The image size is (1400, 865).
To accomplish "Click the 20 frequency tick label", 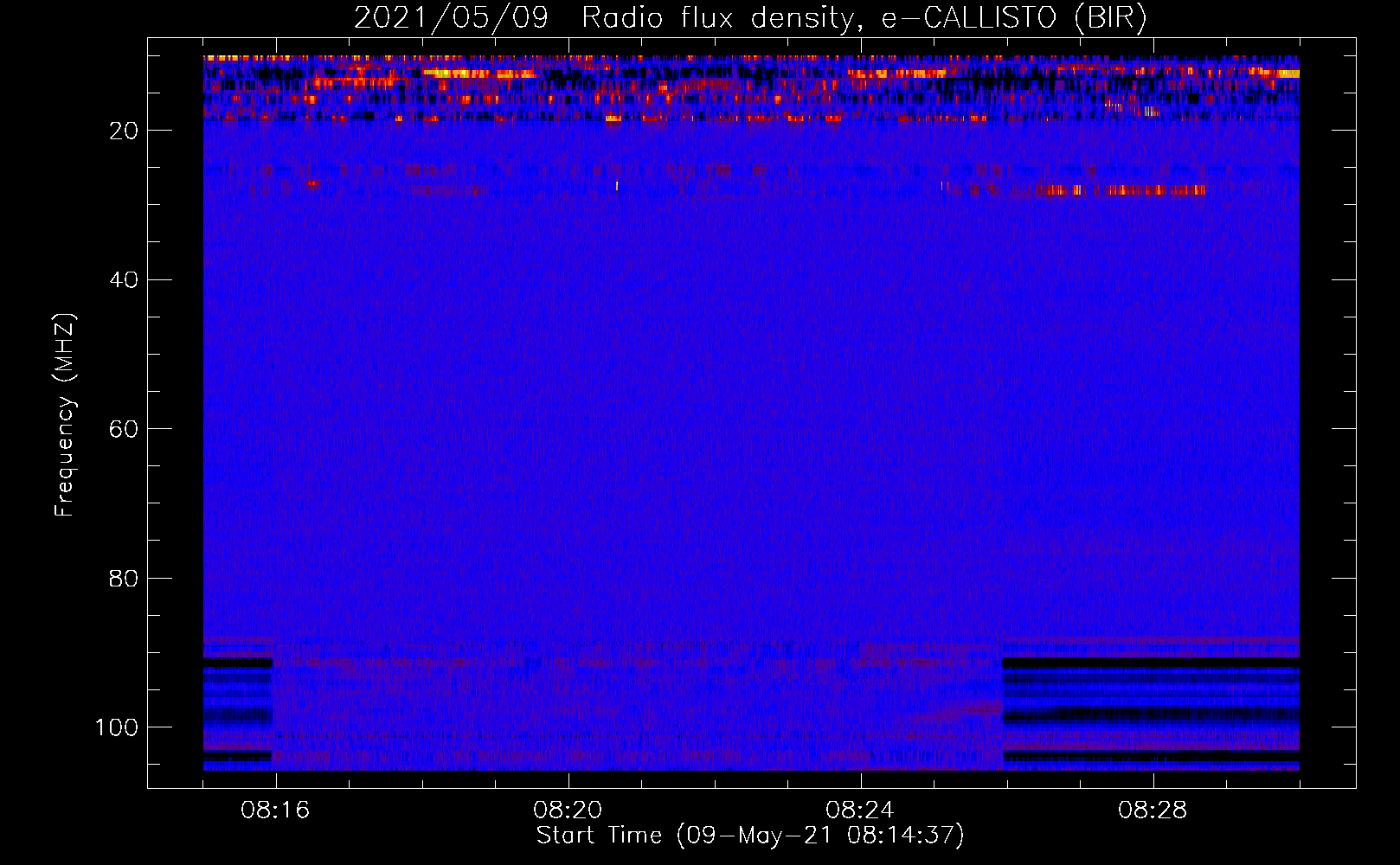I will coord(125,131).
